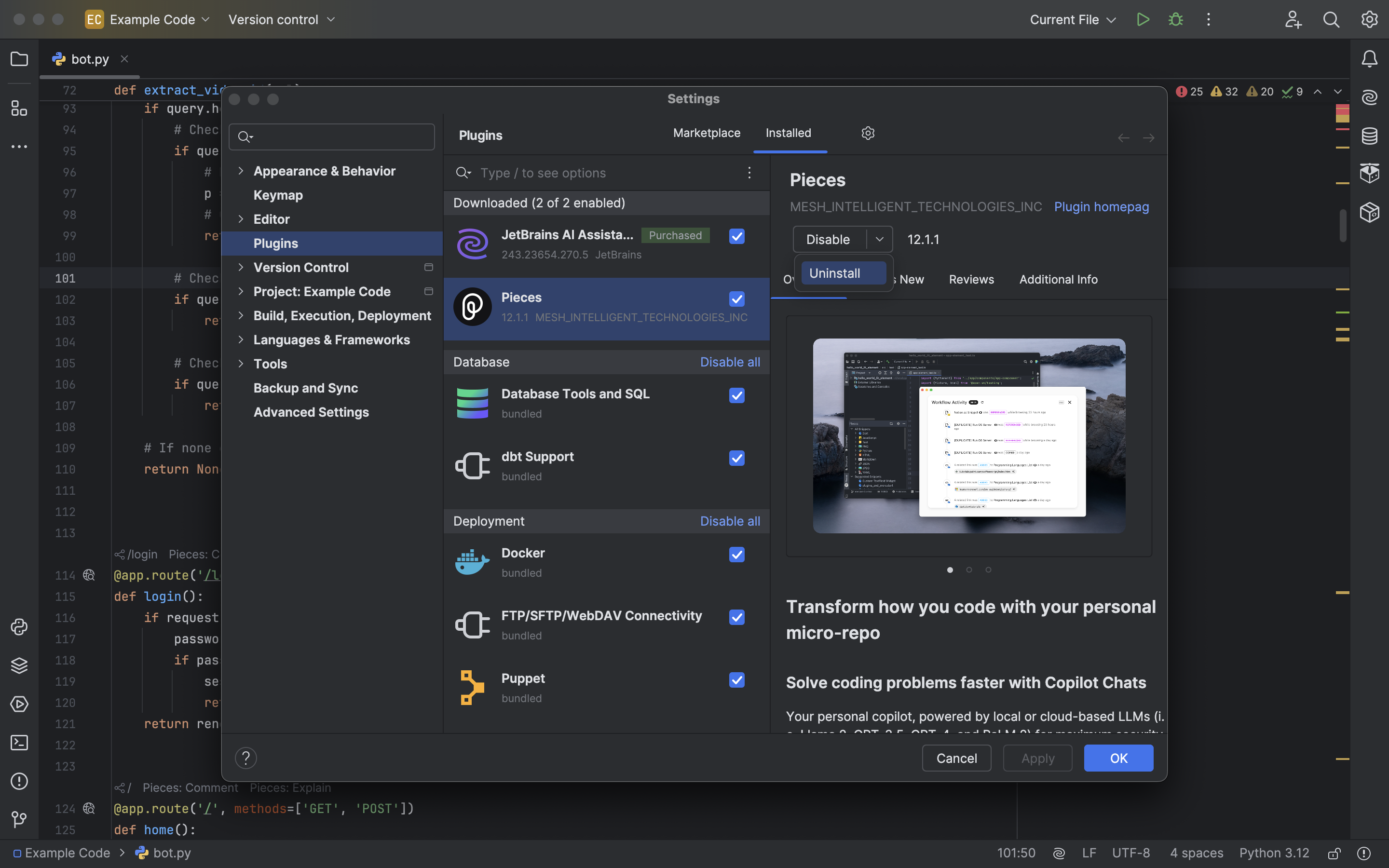Click Disable all for Deployment plugins
The height and width of the screenshot is (868, 1389).
pos(730,521)
